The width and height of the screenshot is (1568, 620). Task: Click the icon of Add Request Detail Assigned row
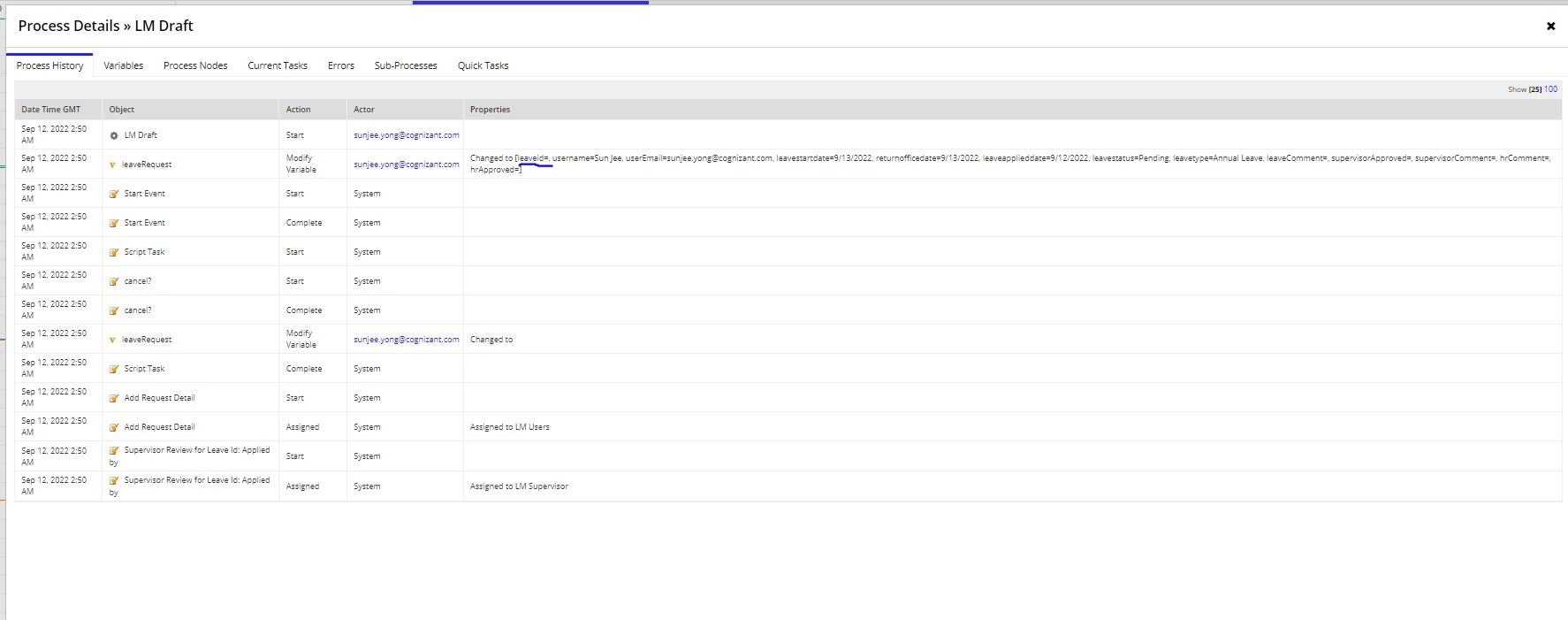coord(114,427)
